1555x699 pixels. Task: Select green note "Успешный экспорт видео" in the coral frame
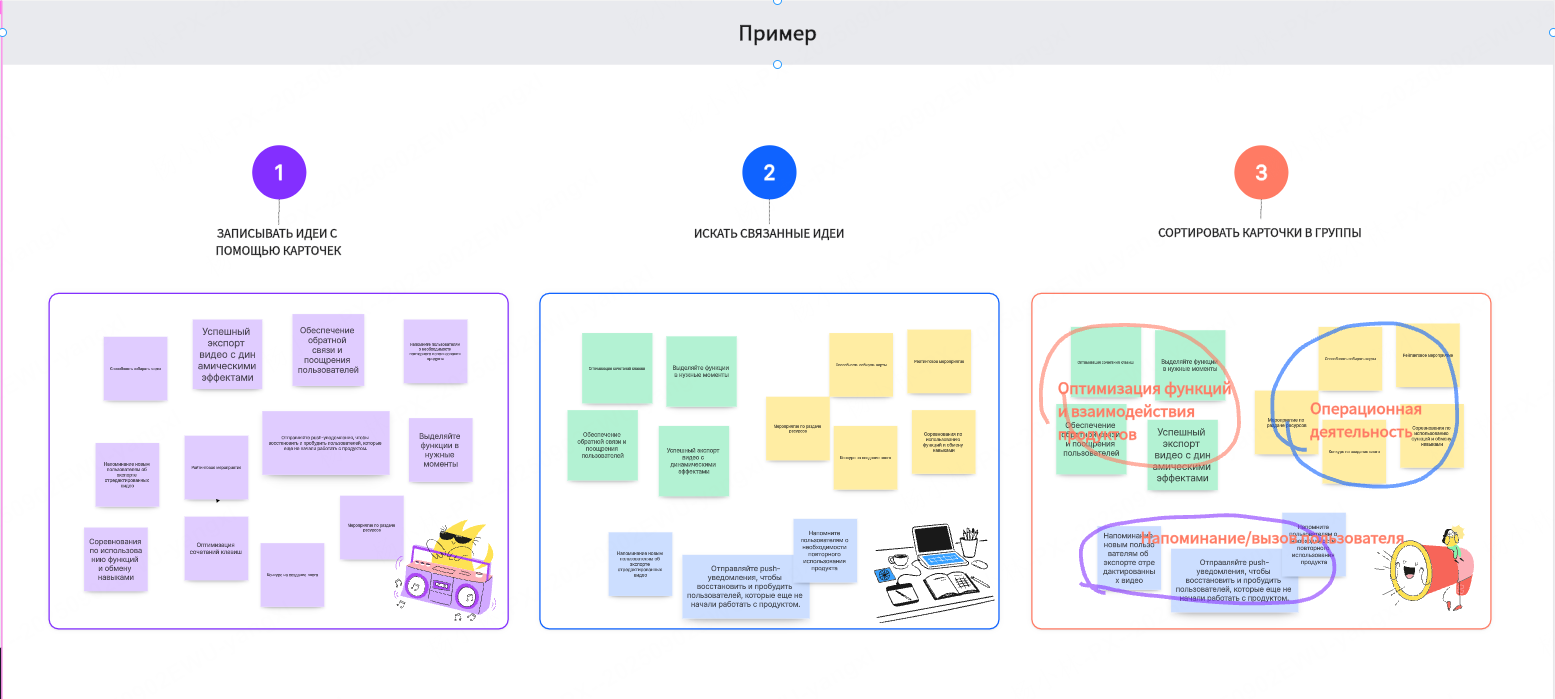[1182, 456]
